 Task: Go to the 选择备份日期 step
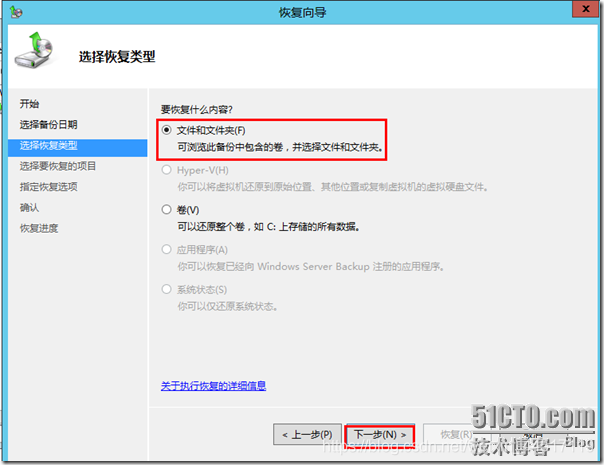pos(49,124)
